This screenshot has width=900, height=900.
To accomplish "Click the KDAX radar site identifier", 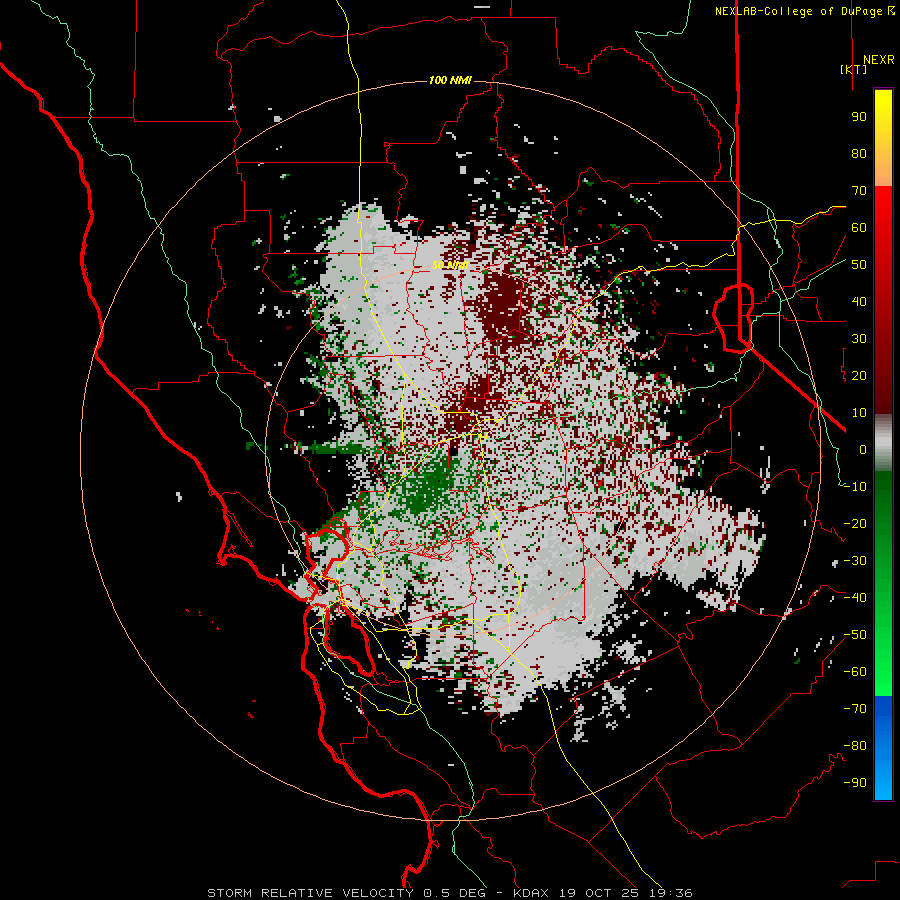I will click(x=530, y=893).
